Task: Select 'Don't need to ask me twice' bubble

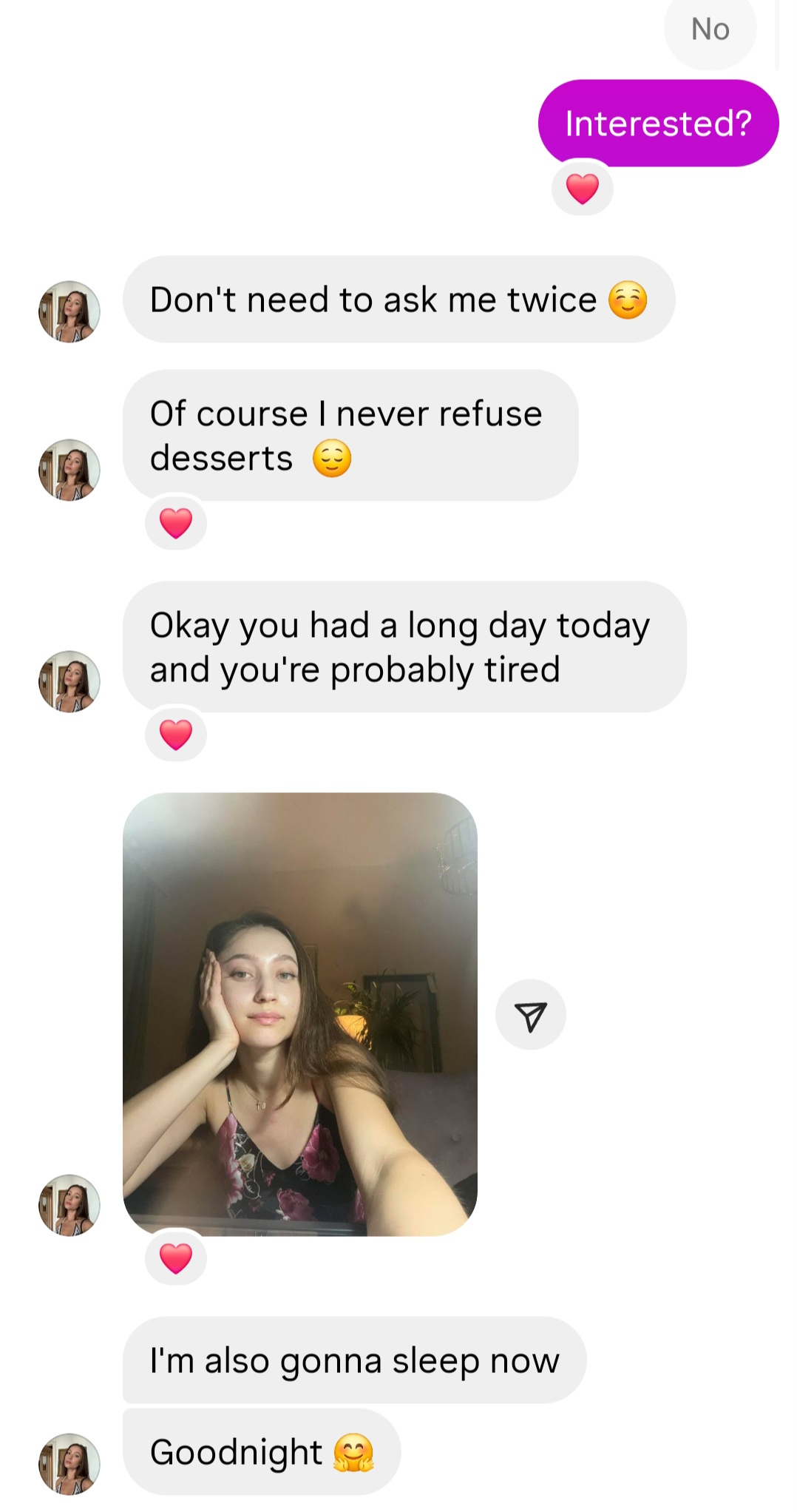Action: (x=398, y=300)
